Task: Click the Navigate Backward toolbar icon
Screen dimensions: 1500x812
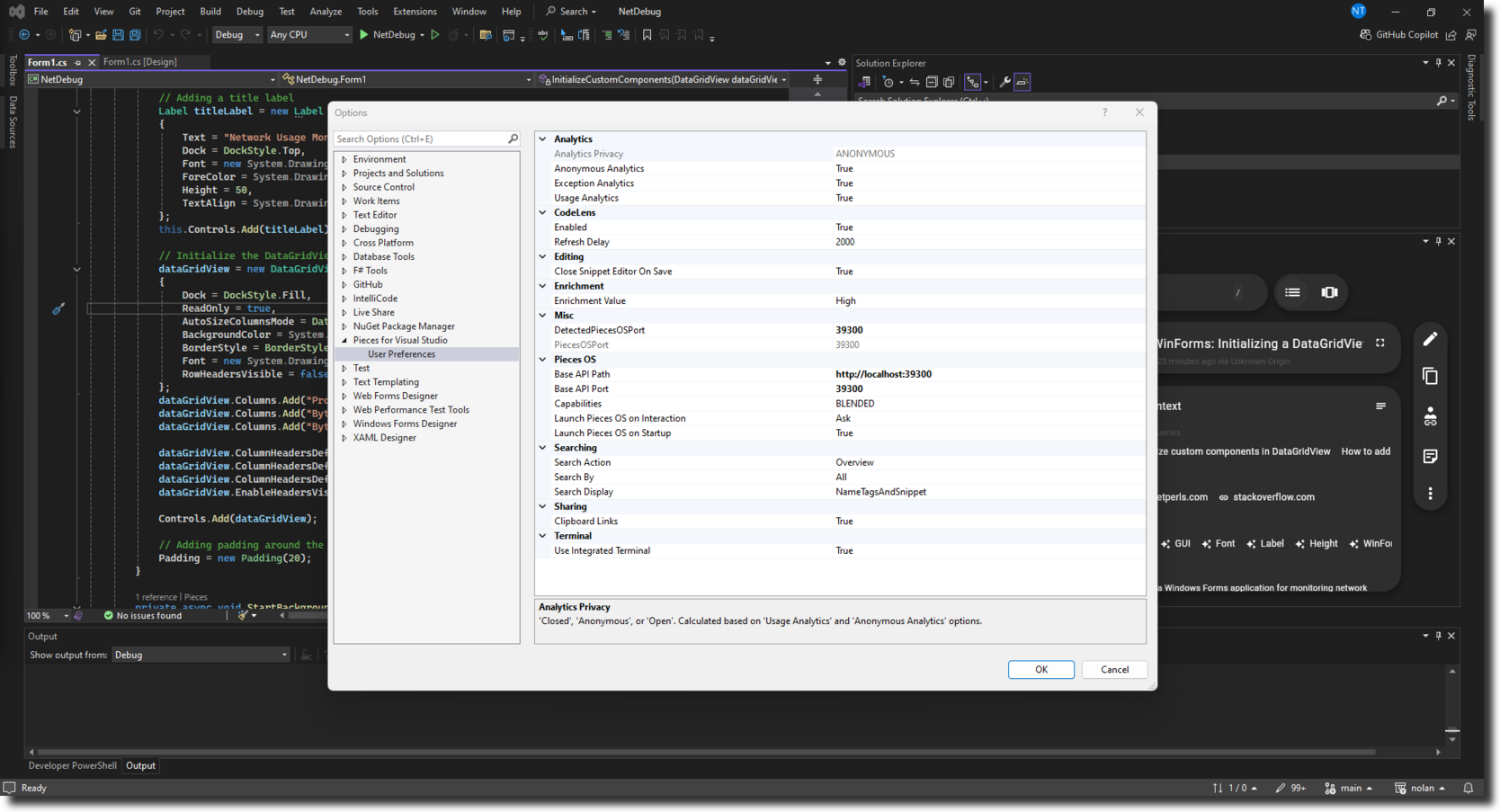Action: point(24,35)
